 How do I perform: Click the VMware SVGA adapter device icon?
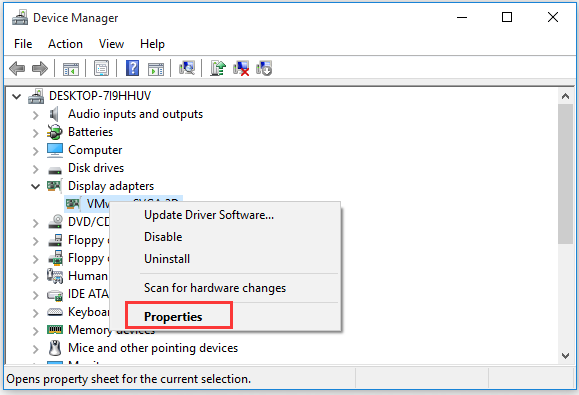(73, 204)
